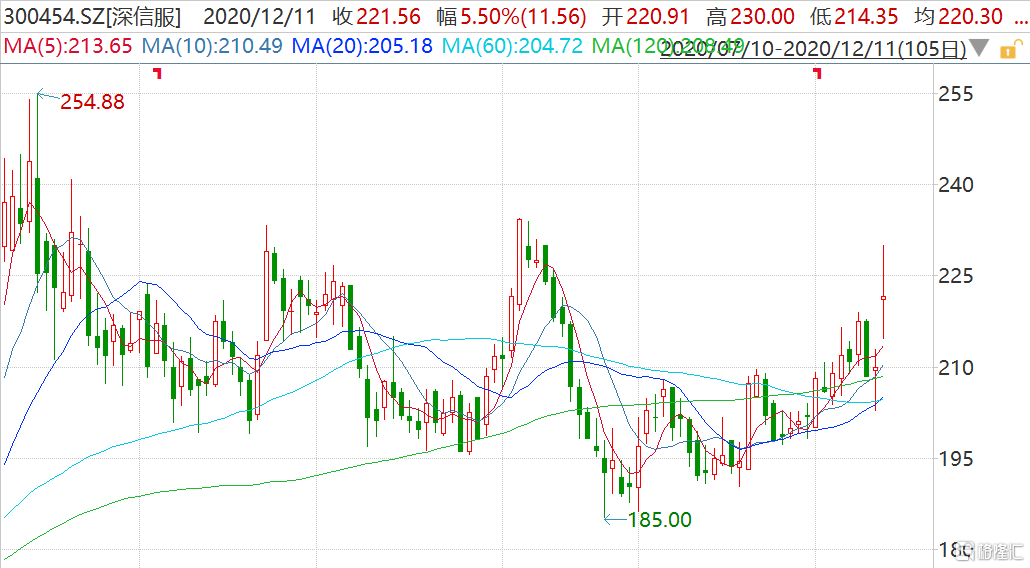Viewport: 1030px width, 568px height.
Task: Click the open price 220.91 value
Action: [658, 17]
